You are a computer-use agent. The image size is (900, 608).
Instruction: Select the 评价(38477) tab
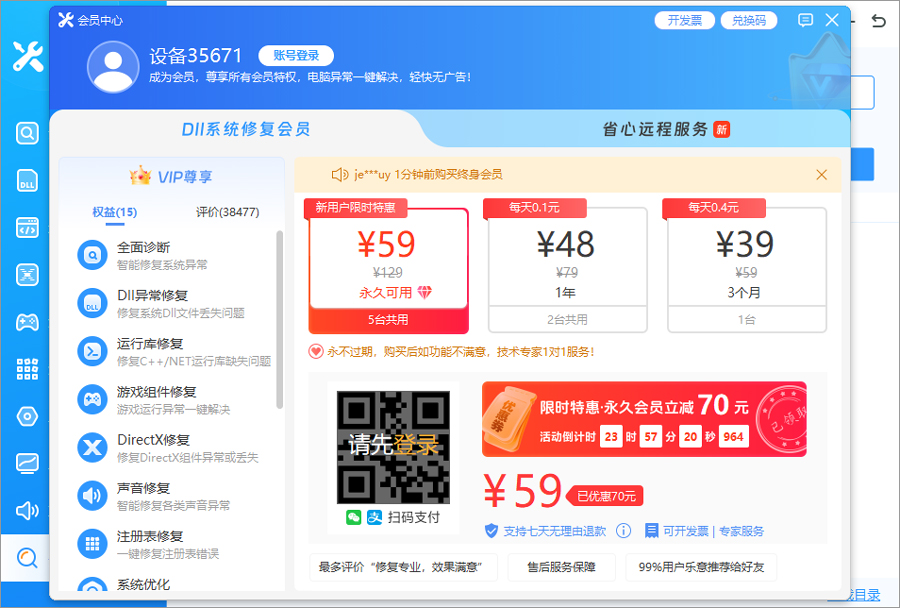[x=227, y=212]
